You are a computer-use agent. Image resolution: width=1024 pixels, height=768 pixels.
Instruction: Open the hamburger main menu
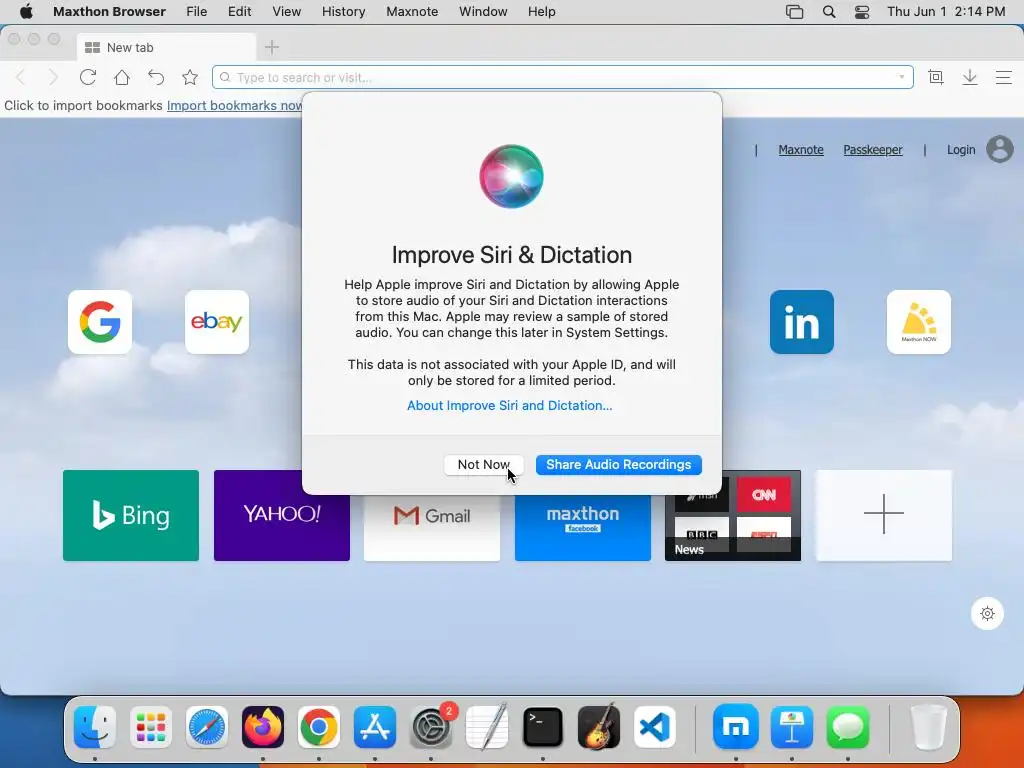point(1004,77)
